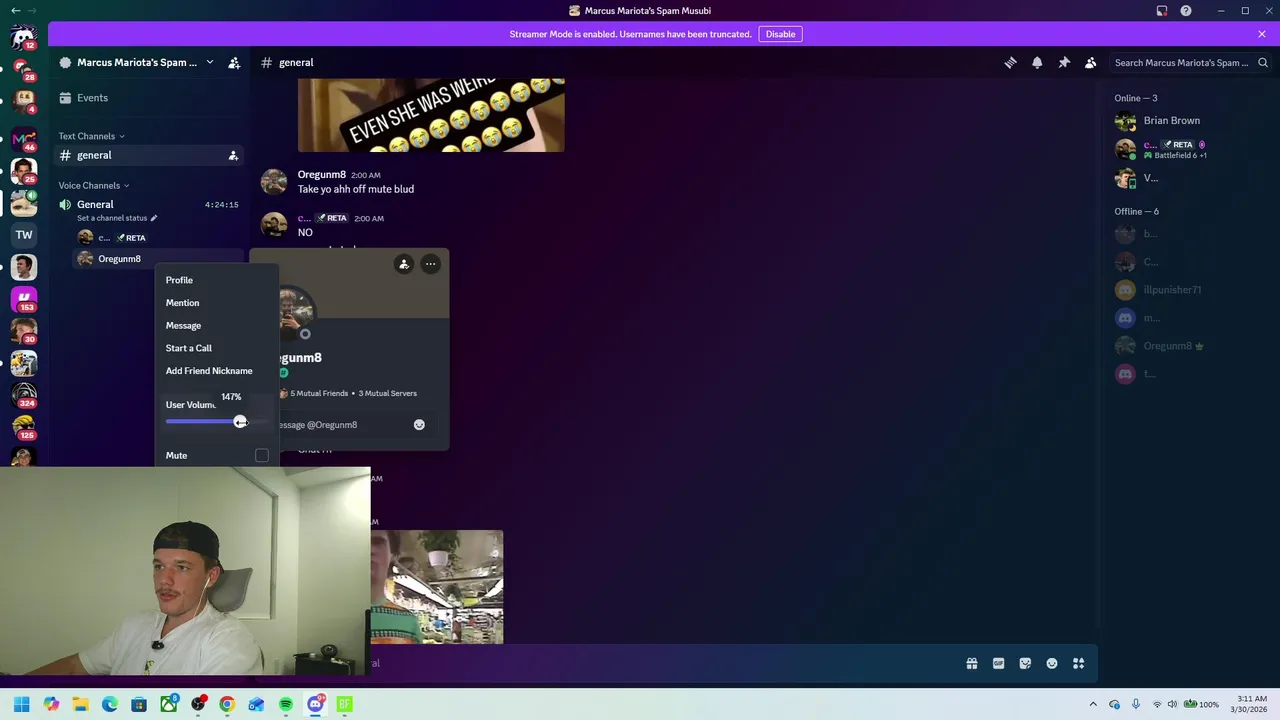1280x720 pixels.
Task: Open Xbox app from the taskbar
Action: click(168, 704)
